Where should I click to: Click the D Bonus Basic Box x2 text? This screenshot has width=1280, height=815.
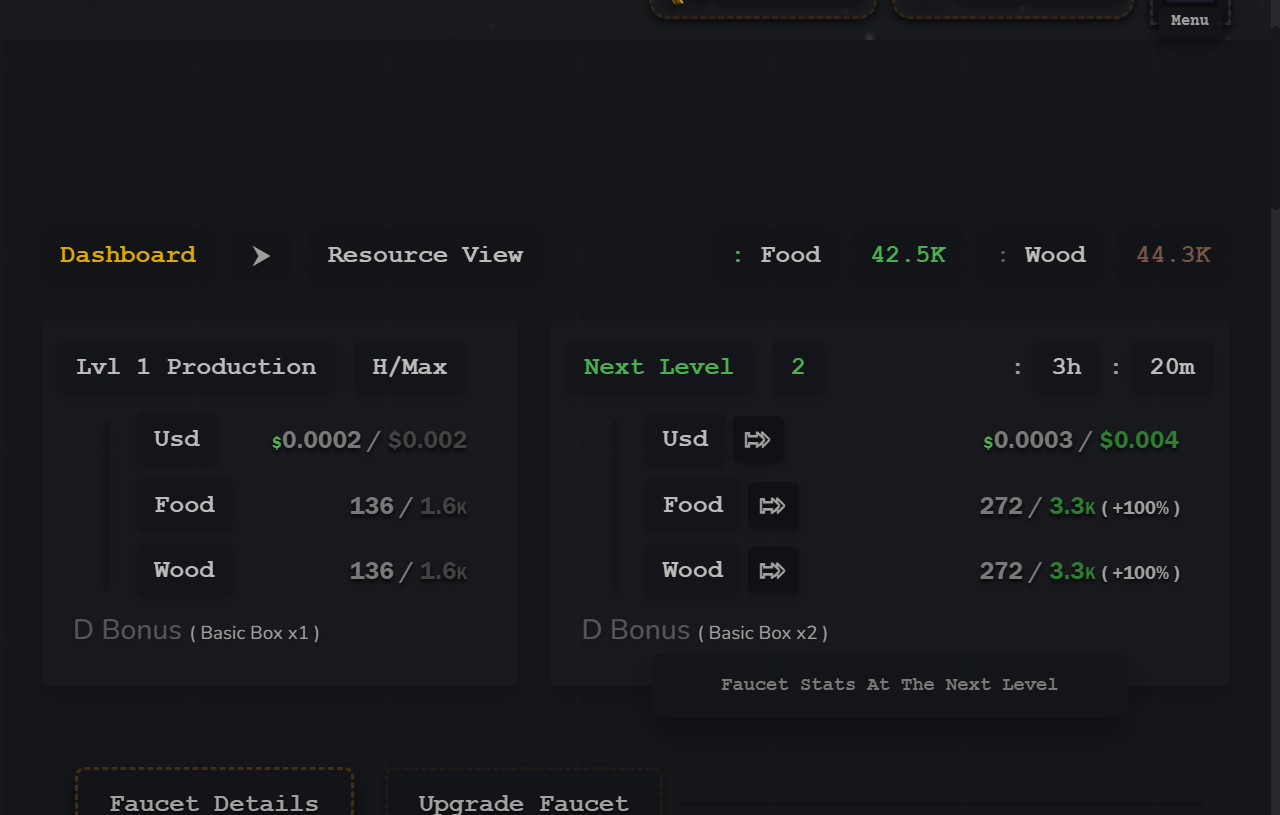[705, 631]
